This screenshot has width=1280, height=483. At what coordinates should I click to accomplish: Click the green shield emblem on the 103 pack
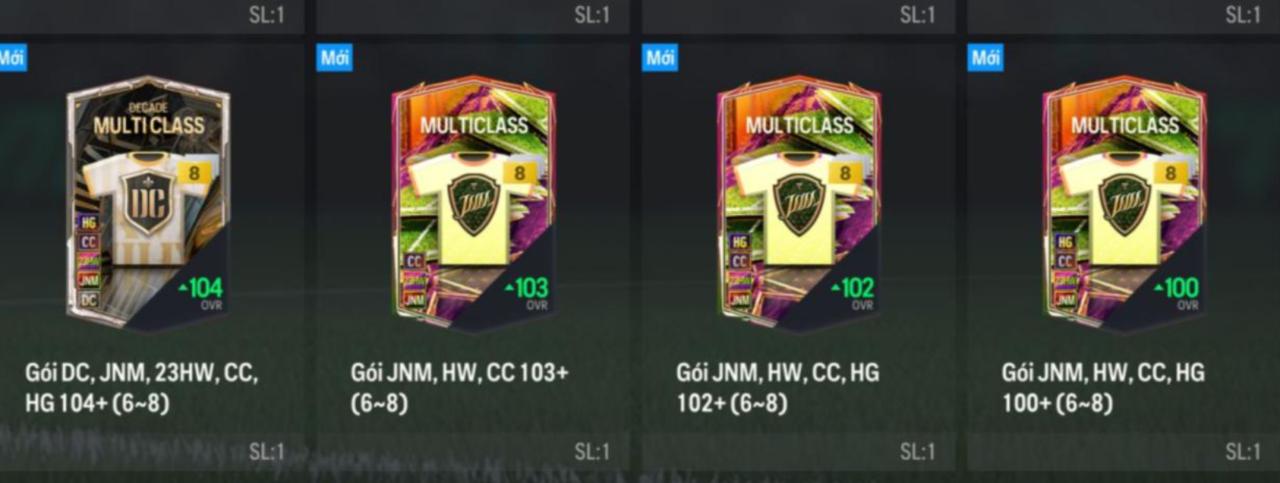tap(473, 204)
